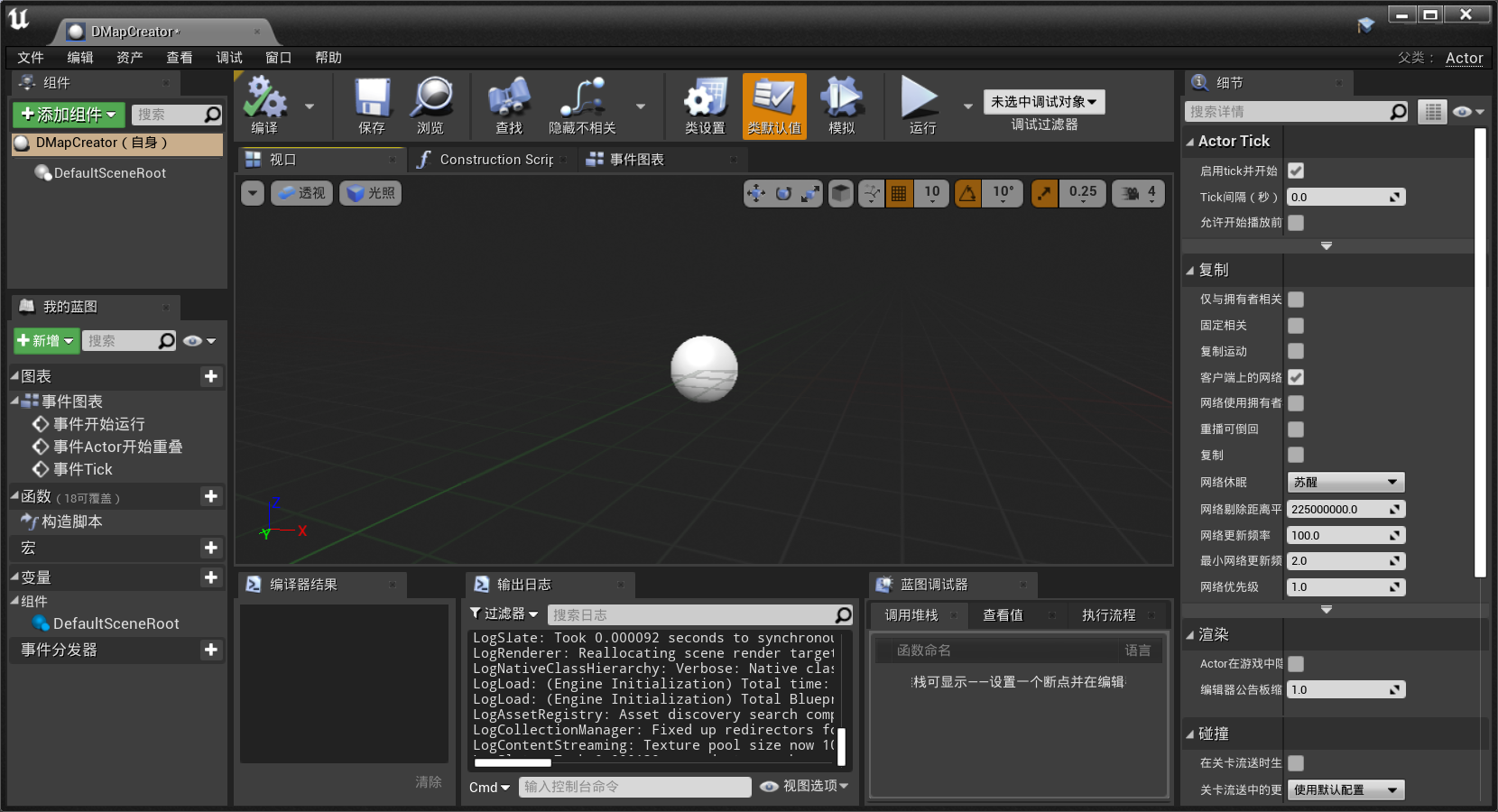Toggle the 启用tick并开始 checkbox
Viewport: 1498px width, 812px height.
(1296, 171)
